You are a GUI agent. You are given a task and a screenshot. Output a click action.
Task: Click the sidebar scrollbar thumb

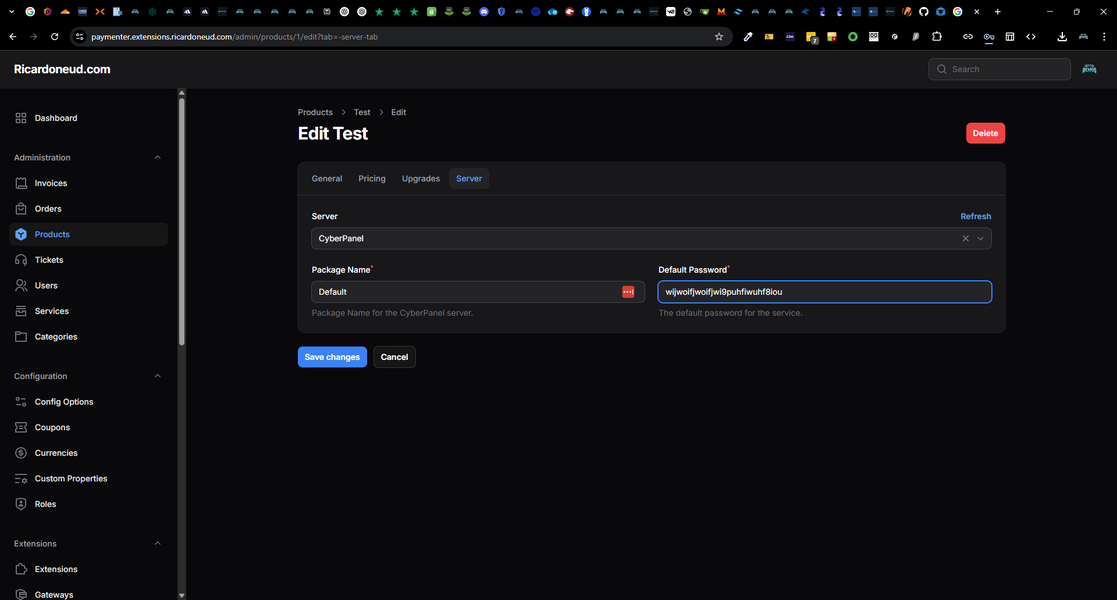(182, 221)
